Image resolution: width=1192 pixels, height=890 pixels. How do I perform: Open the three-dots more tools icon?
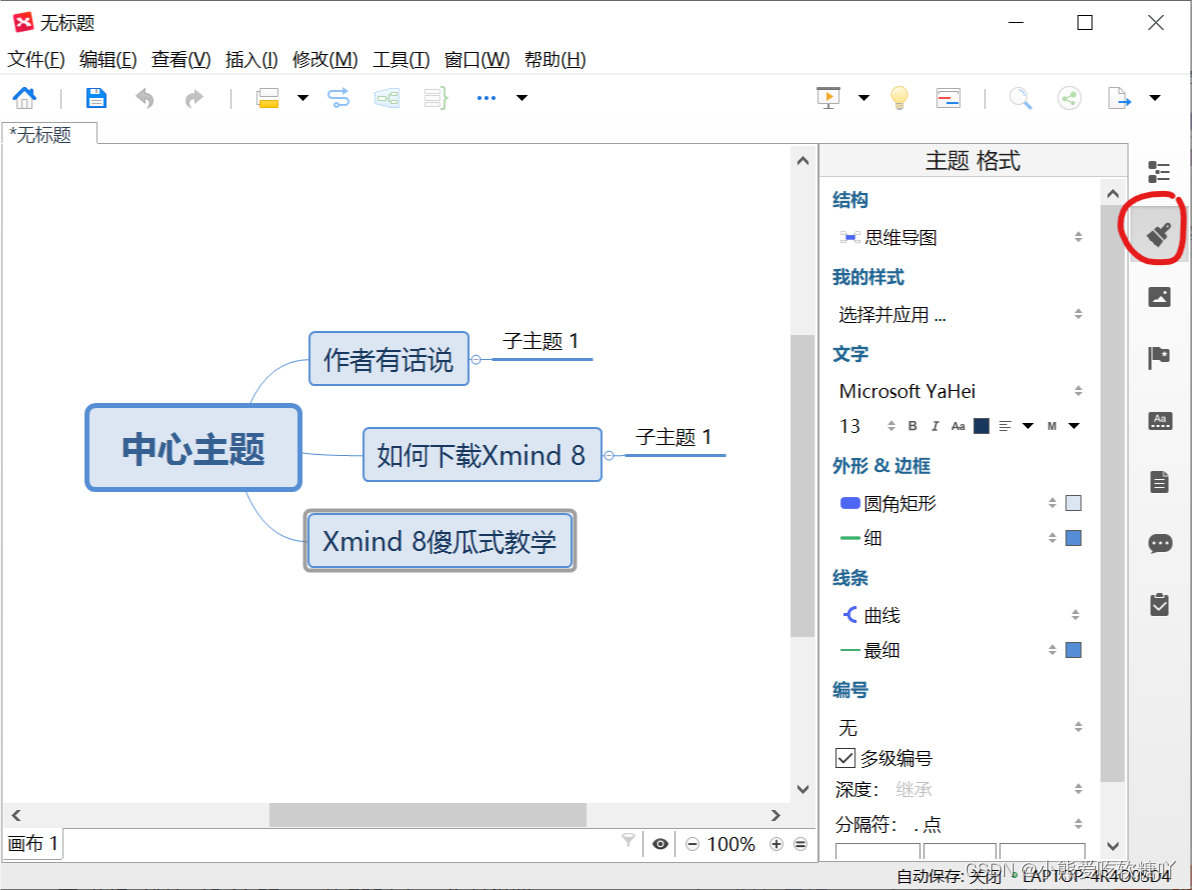point(487,98)
